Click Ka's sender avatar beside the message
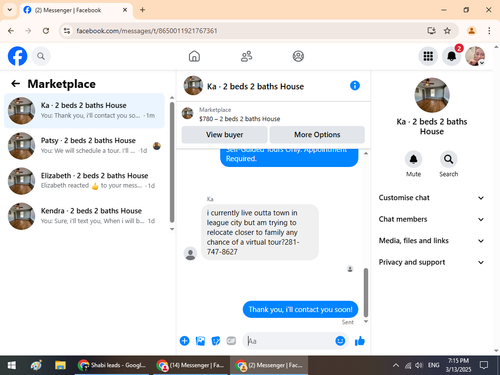Image resolution: width=500 pixels, height=375 pixels. [190, 253]
